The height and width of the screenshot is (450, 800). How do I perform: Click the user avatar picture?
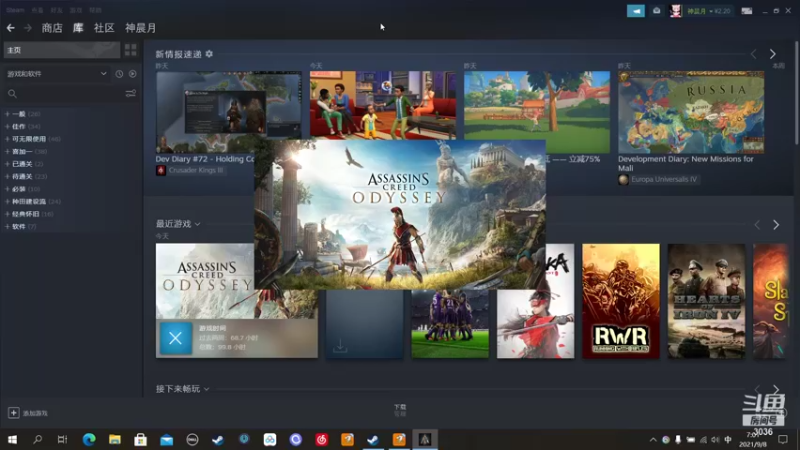pyautogui.click(x=676, y=11)
